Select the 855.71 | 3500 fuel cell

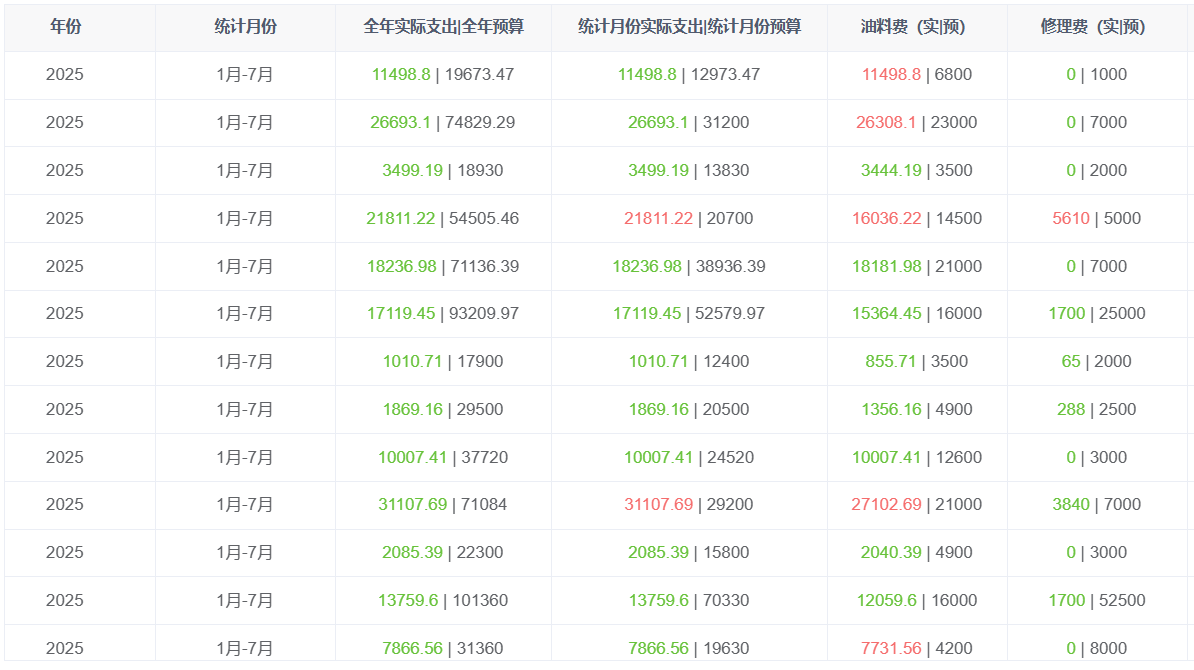click(x=917, y=362)
